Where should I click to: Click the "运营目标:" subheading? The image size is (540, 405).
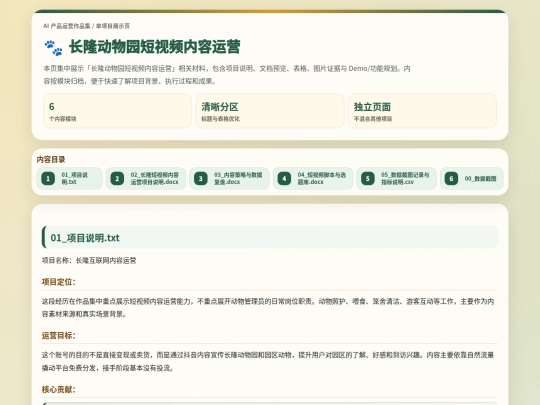point(59,335)
